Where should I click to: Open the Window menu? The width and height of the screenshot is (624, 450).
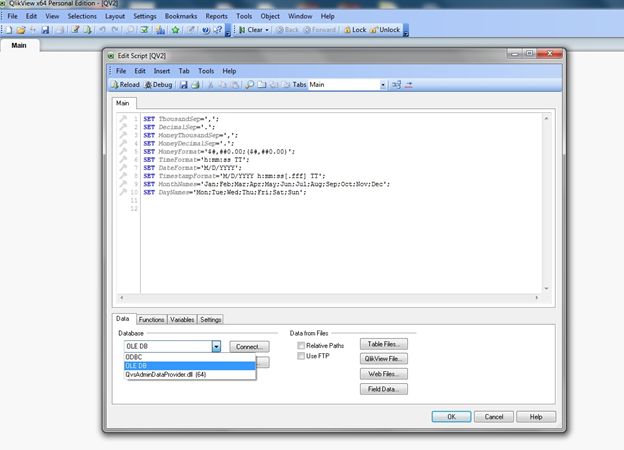click(x=300, y=16)
